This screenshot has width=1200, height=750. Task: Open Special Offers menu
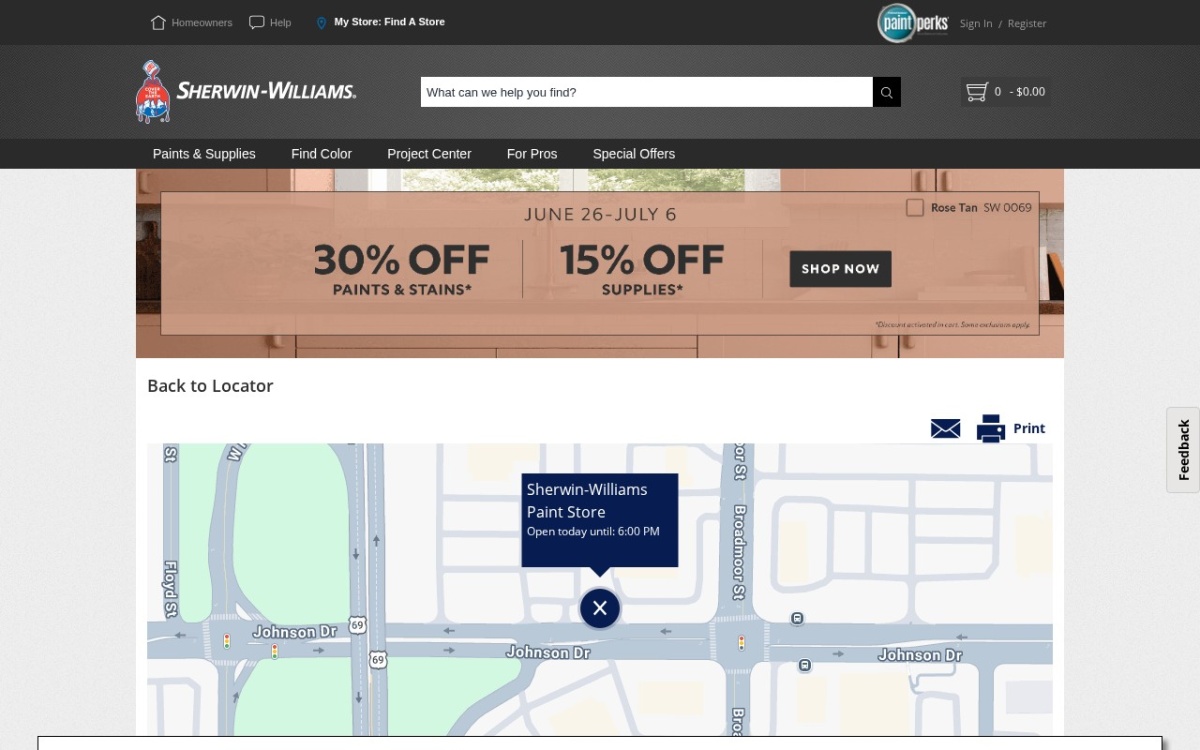click(634, 153)
